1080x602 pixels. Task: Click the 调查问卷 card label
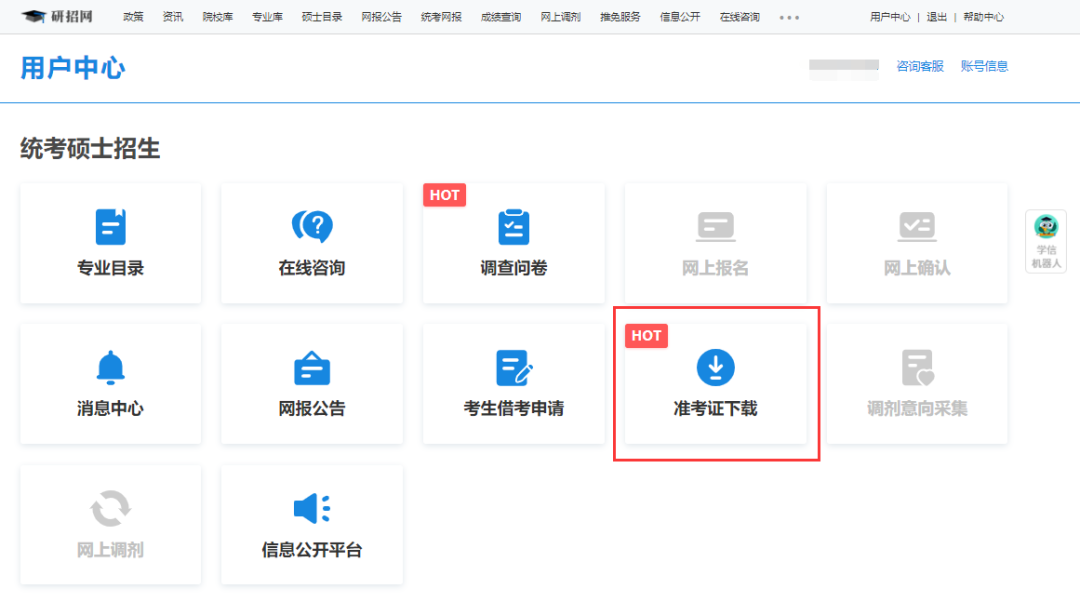514,268
